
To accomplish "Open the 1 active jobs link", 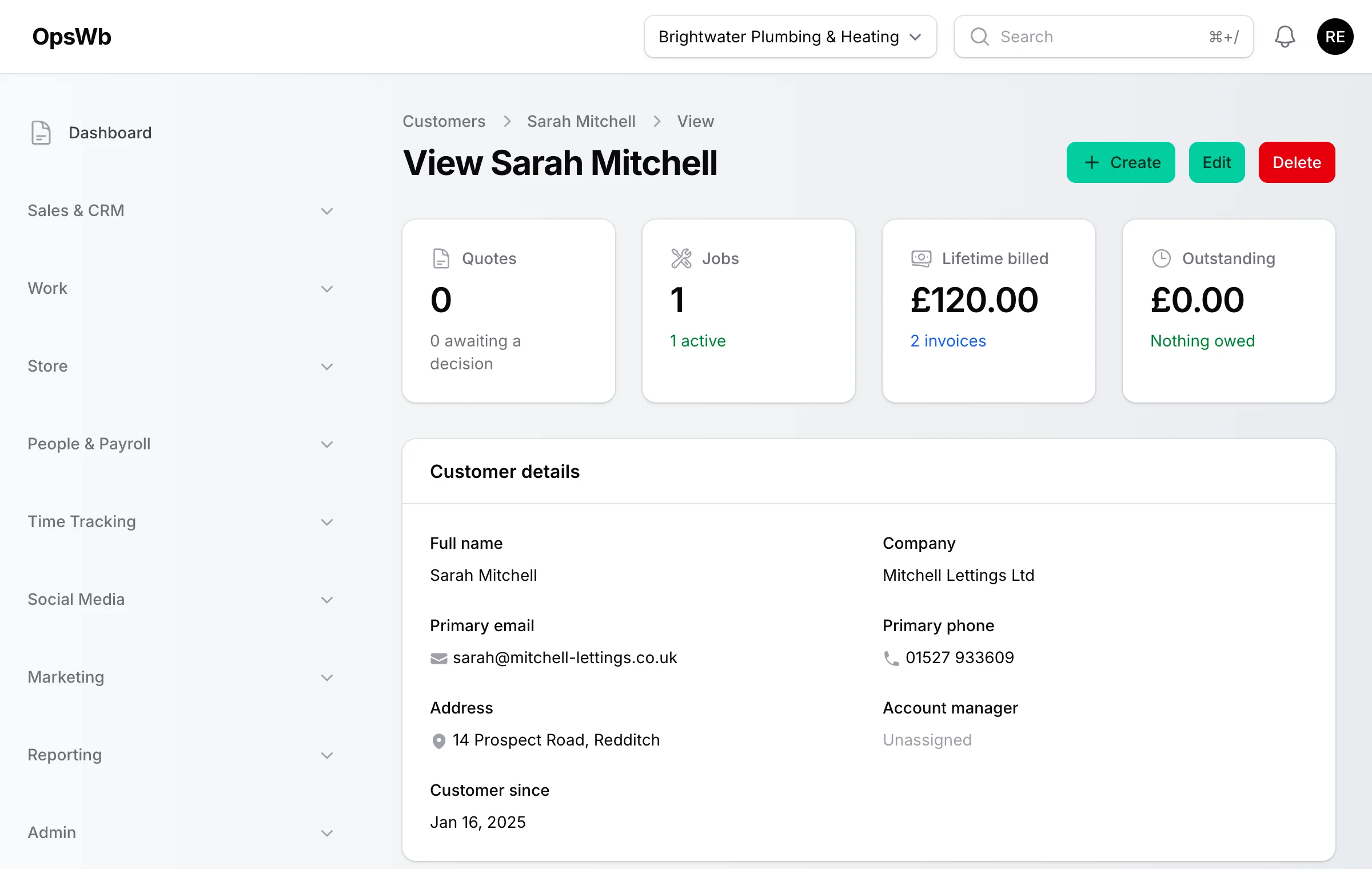I will pos(697,341).
